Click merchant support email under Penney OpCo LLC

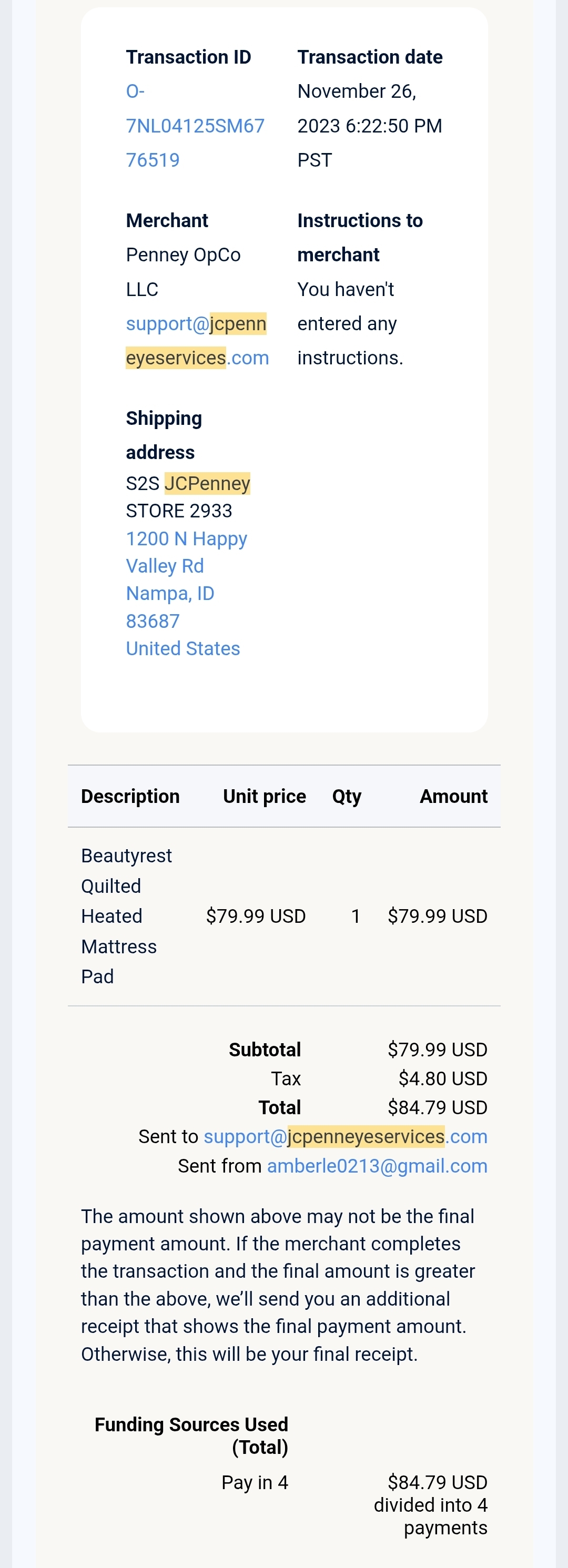(197, 341)
